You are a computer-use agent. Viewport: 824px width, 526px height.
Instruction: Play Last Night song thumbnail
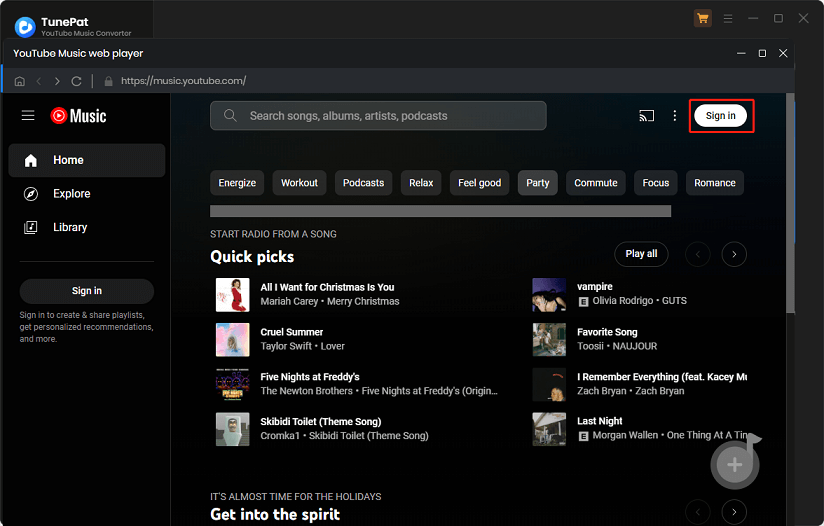(x=549, y=429)
